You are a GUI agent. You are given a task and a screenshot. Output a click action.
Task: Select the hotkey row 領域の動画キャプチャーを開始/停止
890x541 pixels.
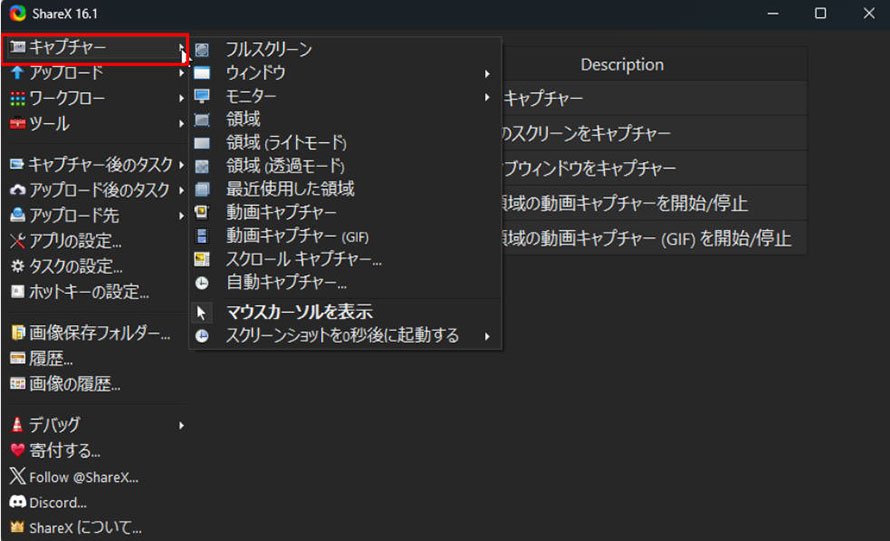point(653,203)
